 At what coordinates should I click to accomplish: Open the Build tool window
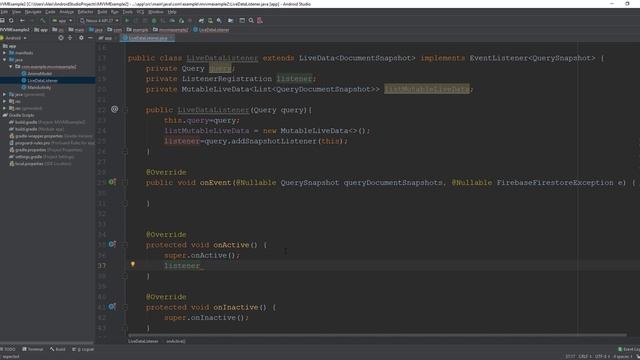(58, 349)
